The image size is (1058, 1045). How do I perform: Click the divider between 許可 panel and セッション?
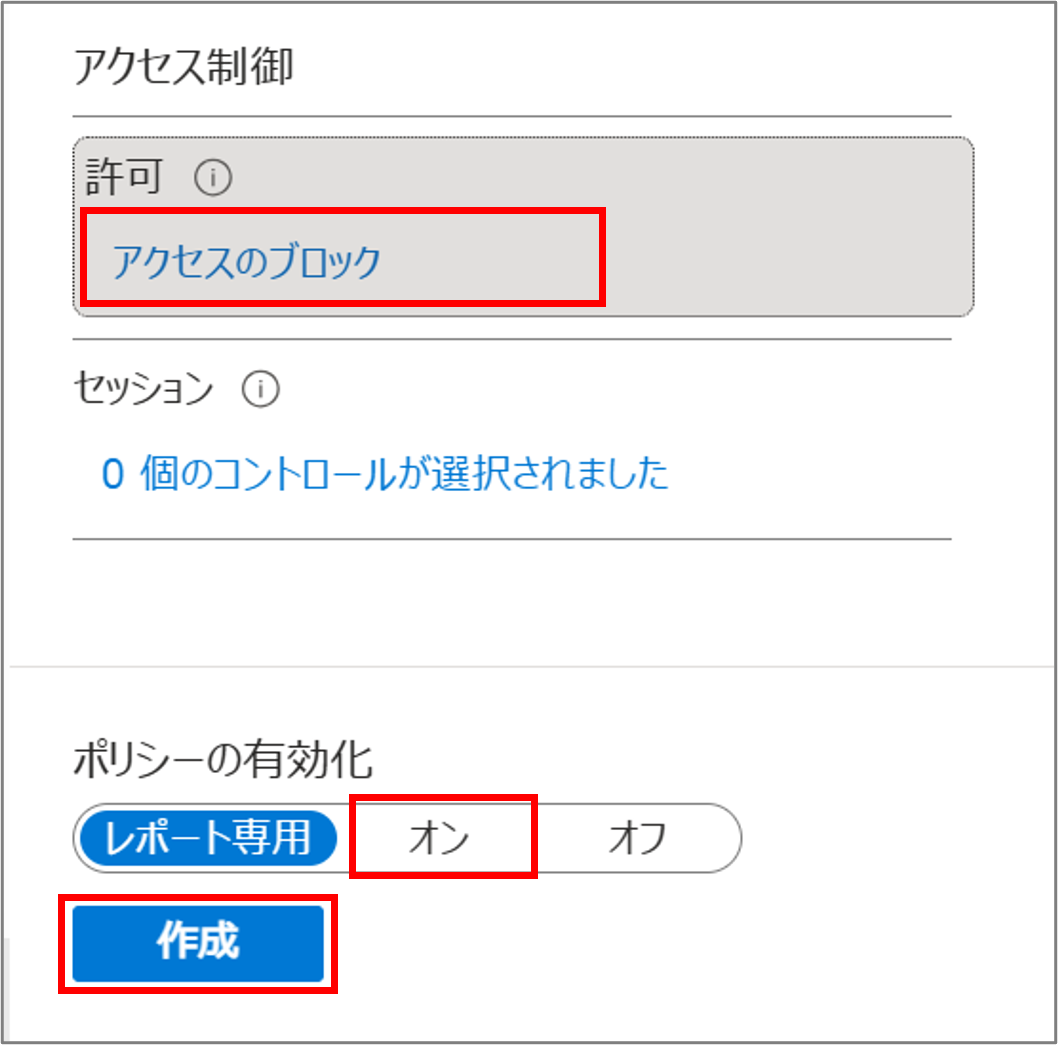tap(512, 339)
